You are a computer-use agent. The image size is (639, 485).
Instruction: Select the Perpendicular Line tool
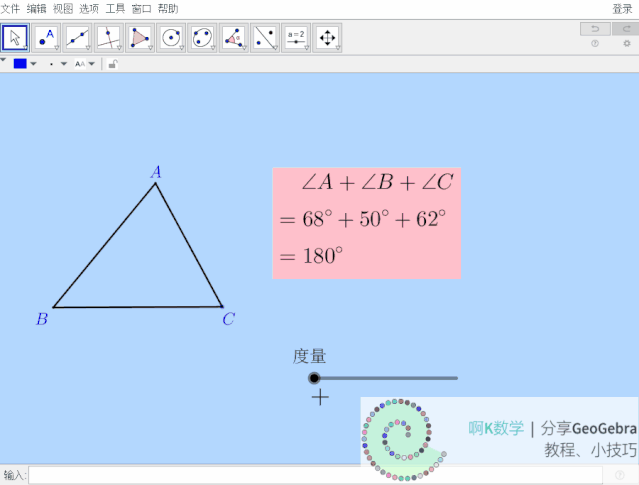(x=109, y=38)
